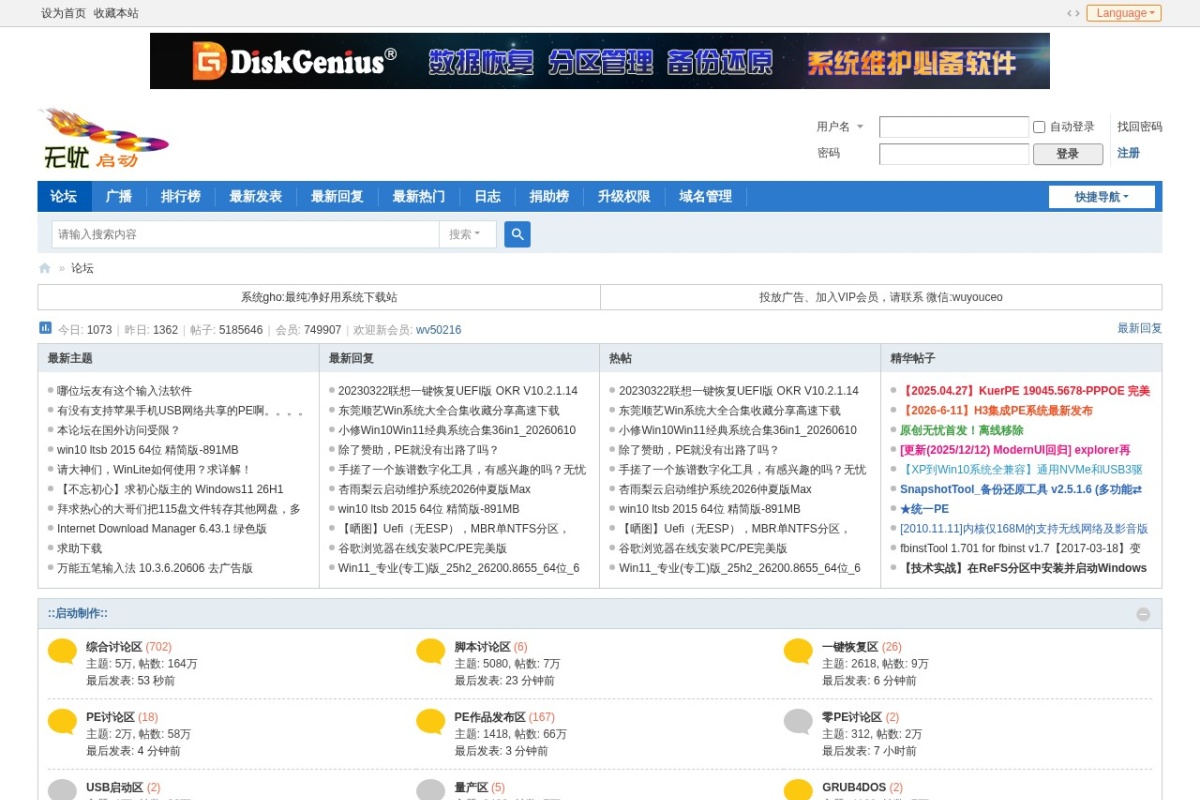
Task: Open the 综合讨论区 speech bubble icon
Action: 62,652
